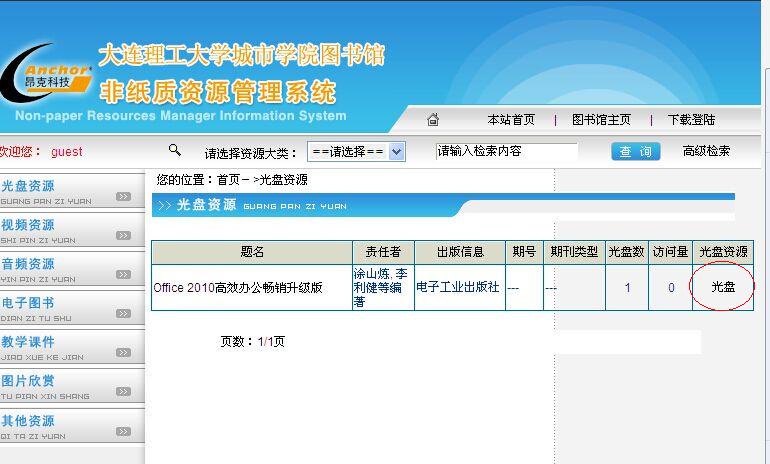770x464 pixels.
Task: Click the Anchor 昂克科技 logo
Action: (x=47, y=76)
